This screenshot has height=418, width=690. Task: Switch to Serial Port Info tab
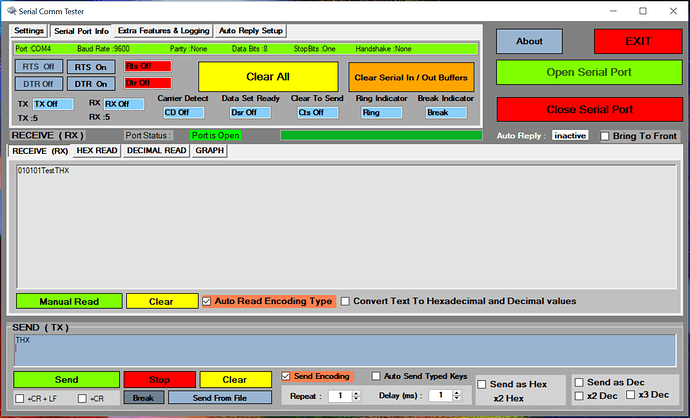pyautogui.click(x=81, y=31)
